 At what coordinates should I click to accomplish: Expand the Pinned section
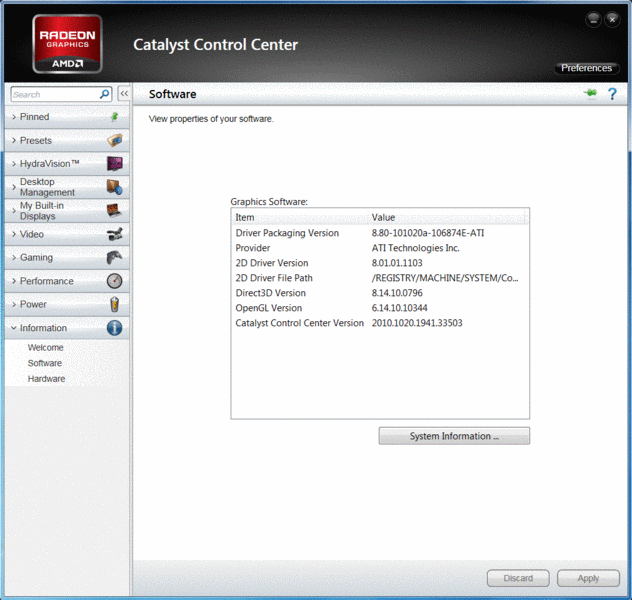[x=67, y=117]
